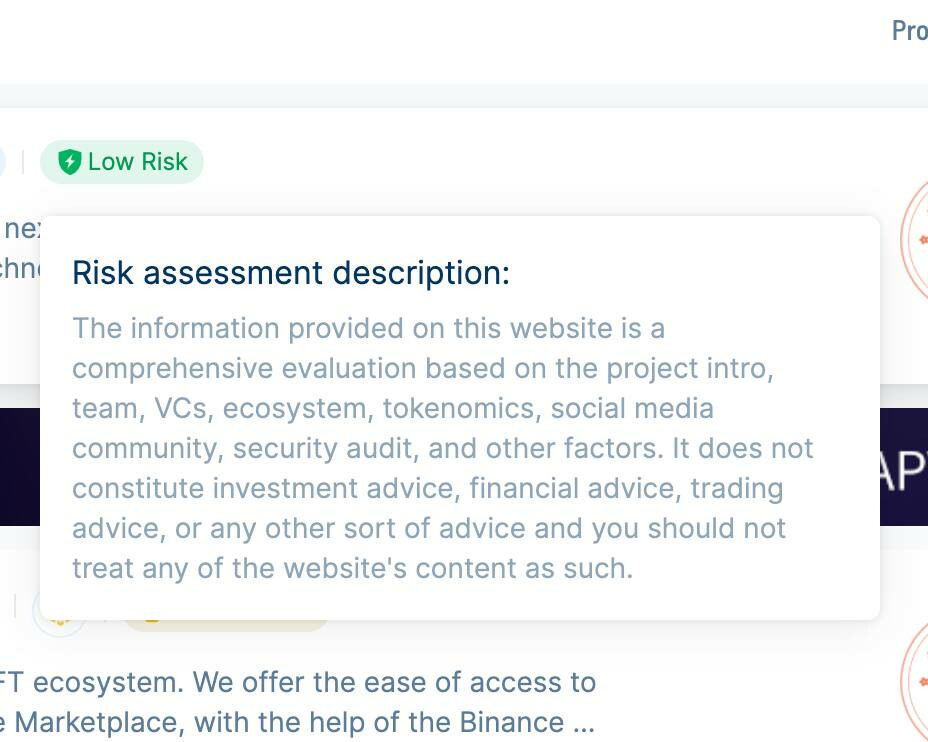
Task: Click the small yellow icon inside hidden badge
Action: coord(152,621)
